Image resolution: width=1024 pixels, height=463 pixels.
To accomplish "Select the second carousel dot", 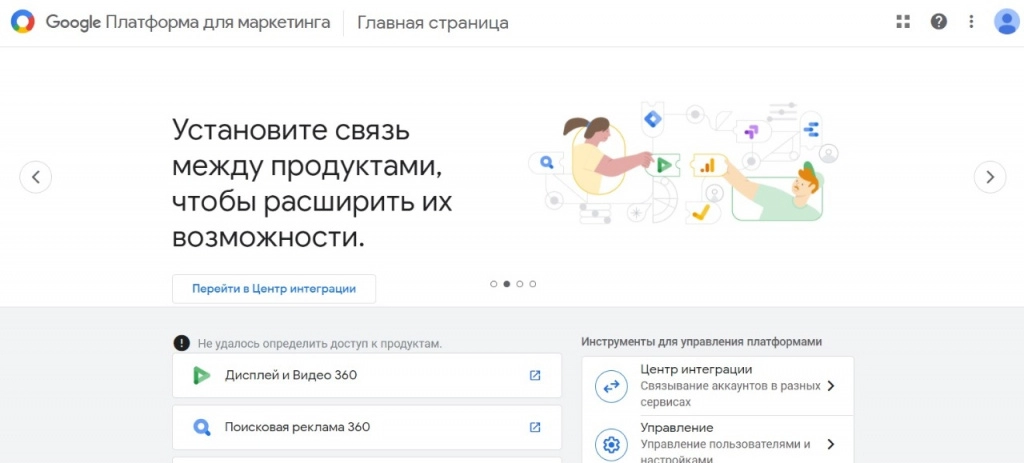I will pos(507,284).
